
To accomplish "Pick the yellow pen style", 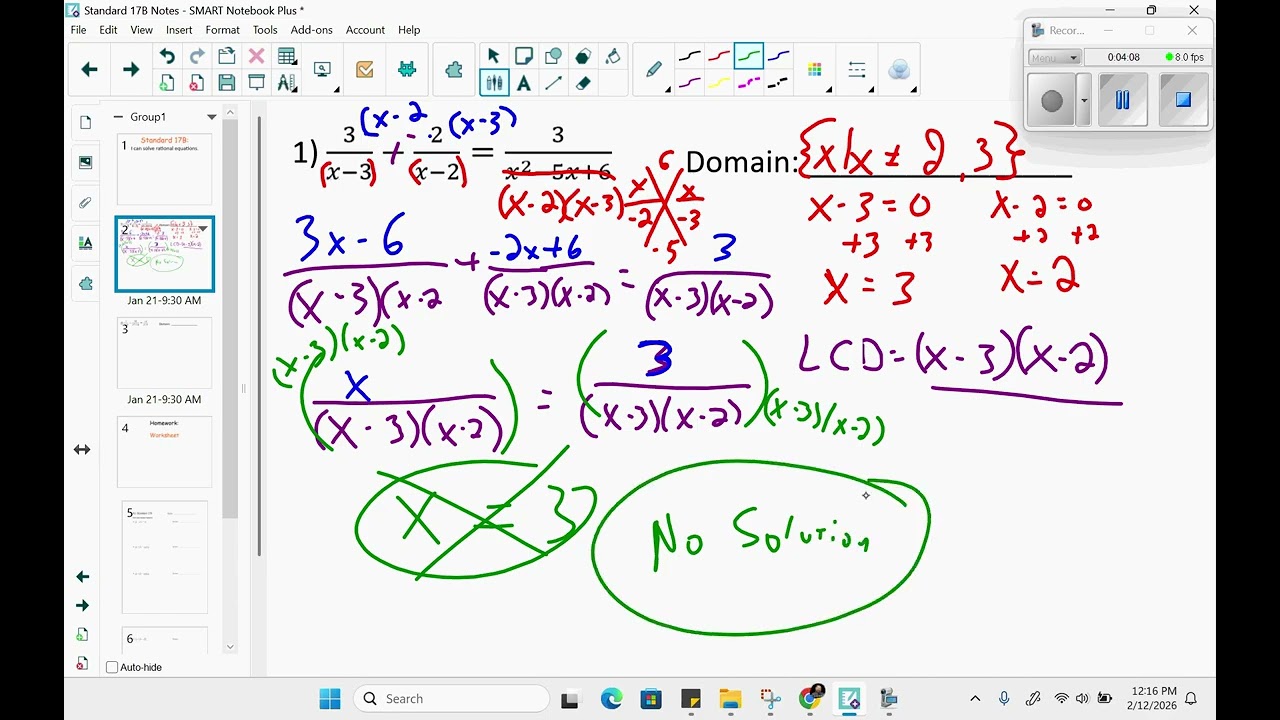I will pyautogui.click(x=719, y=83).
